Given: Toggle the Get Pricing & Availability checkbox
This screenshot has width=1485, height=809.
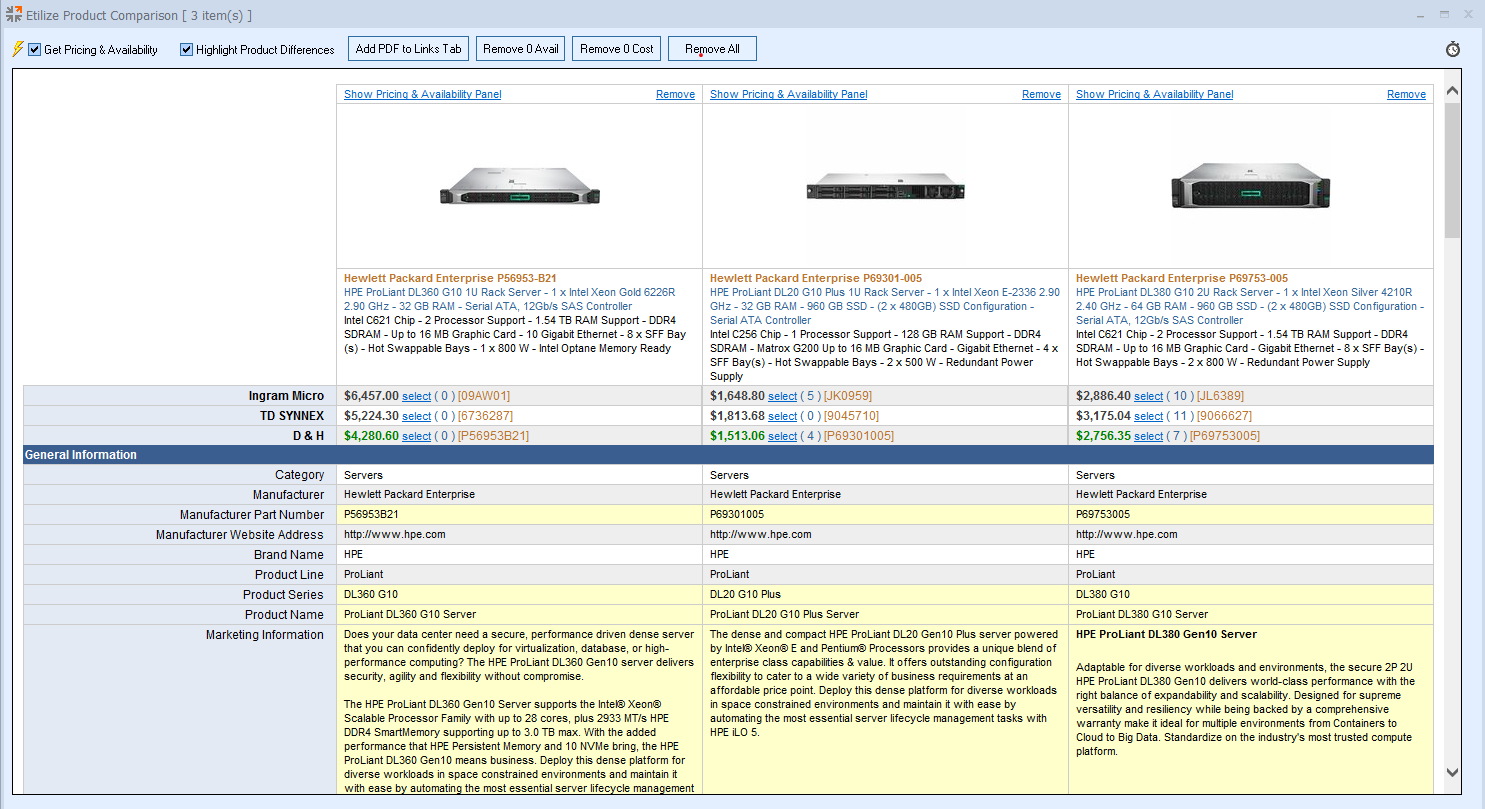Looking at the screenshot, I should [35, 49].
